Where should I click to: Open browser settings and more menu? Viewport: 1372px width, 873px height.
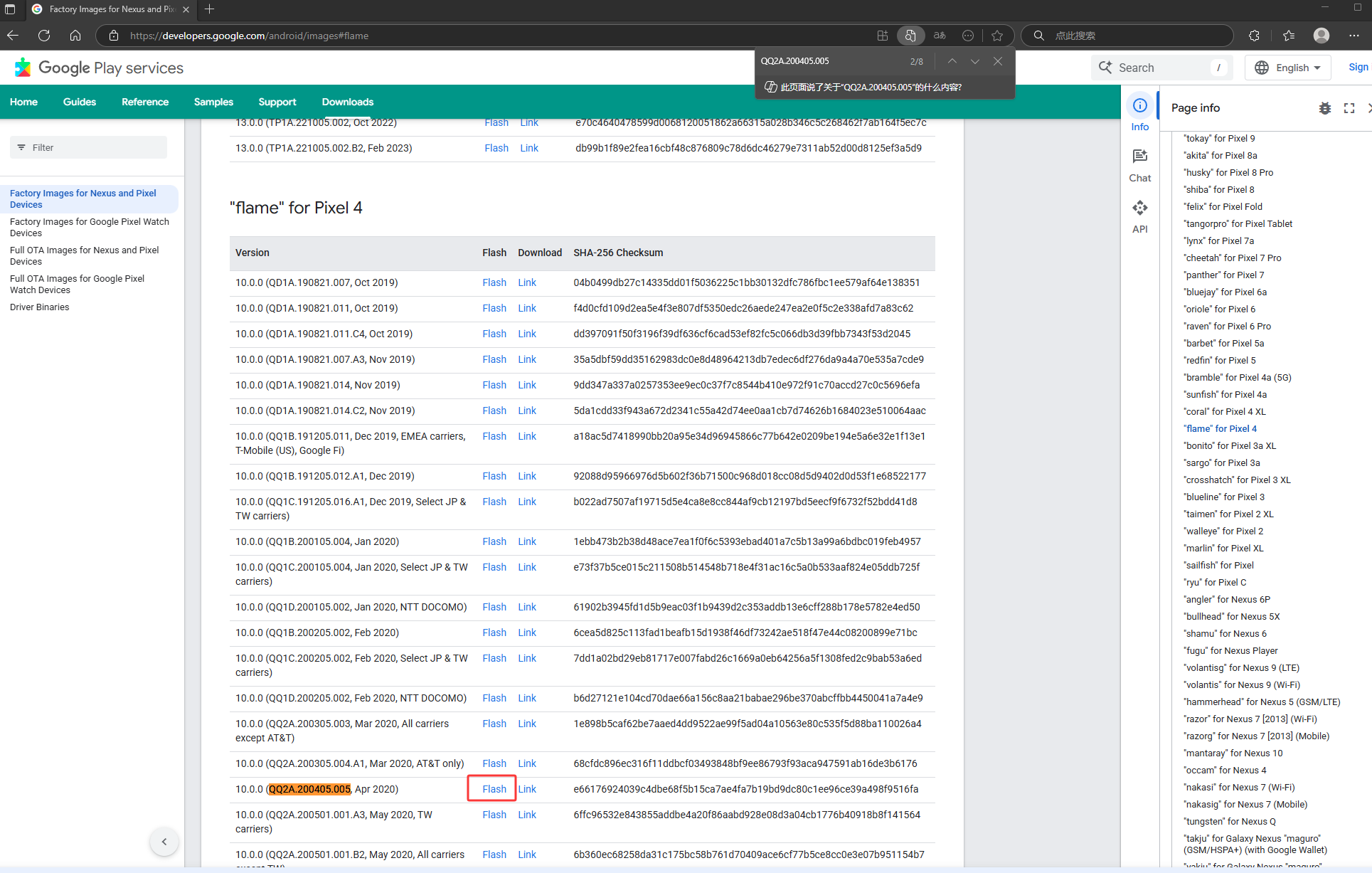[1354, 36]
